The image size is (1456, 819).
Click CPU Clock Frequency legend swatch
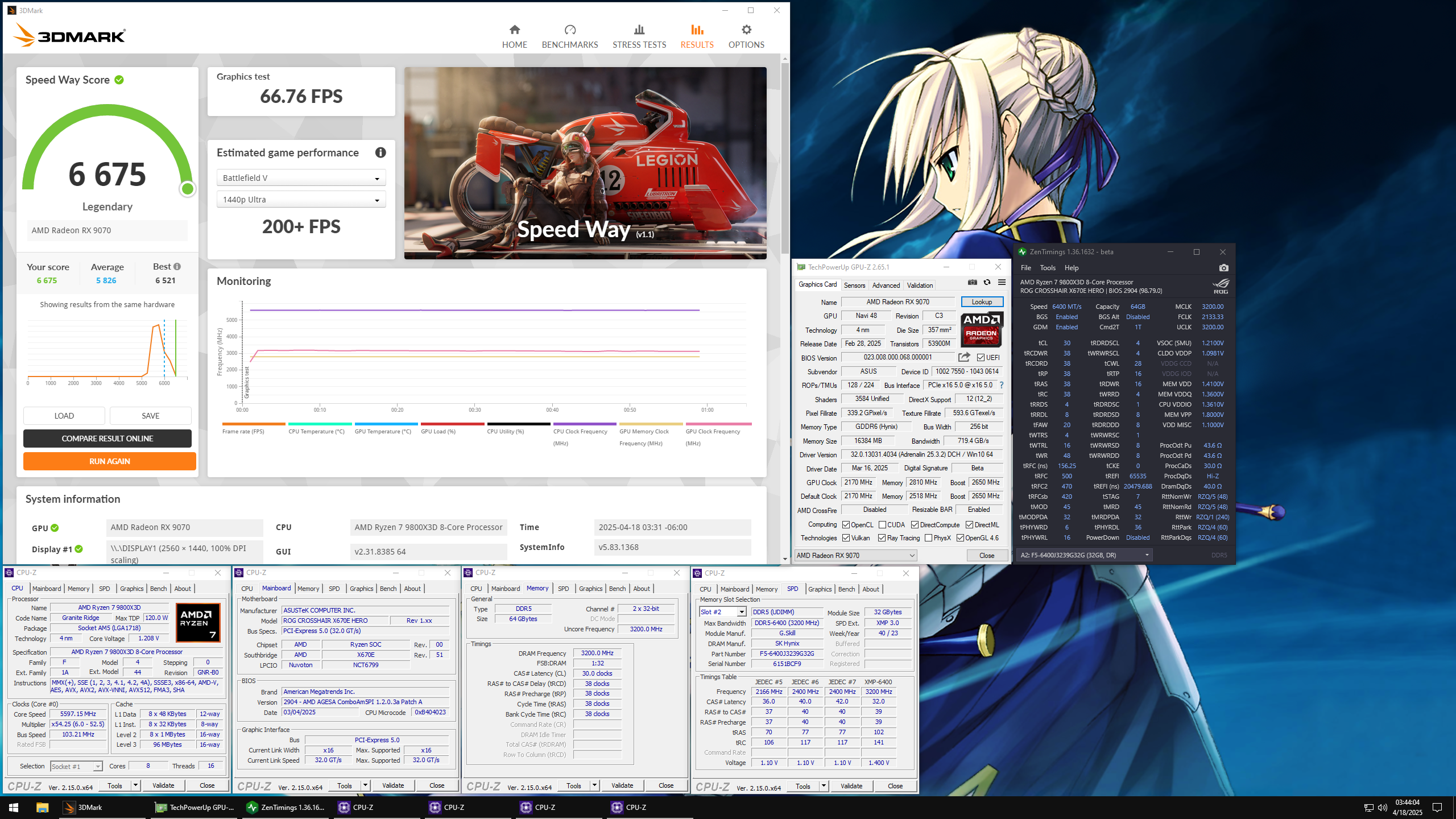(x=585, y=424)
